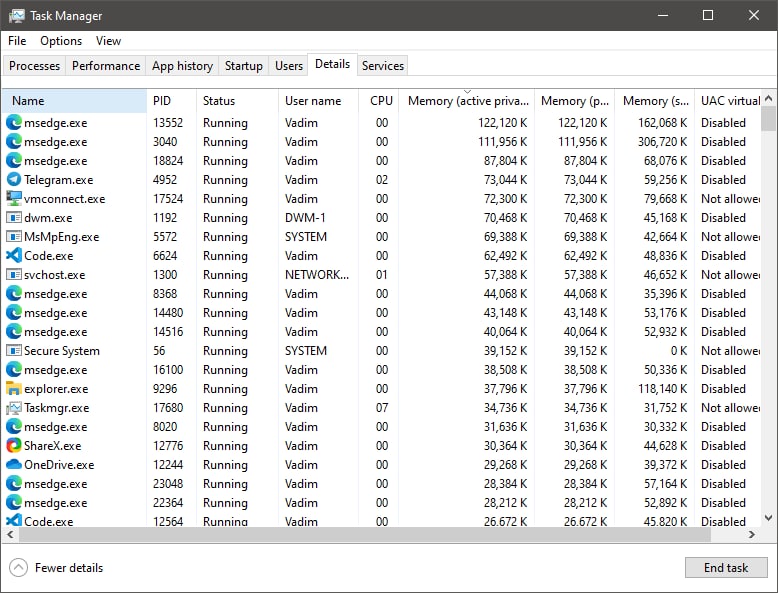778x593 pixels.
Task: Click the horizontal scrollbar thumb
Action: click(x=365, y=534)
